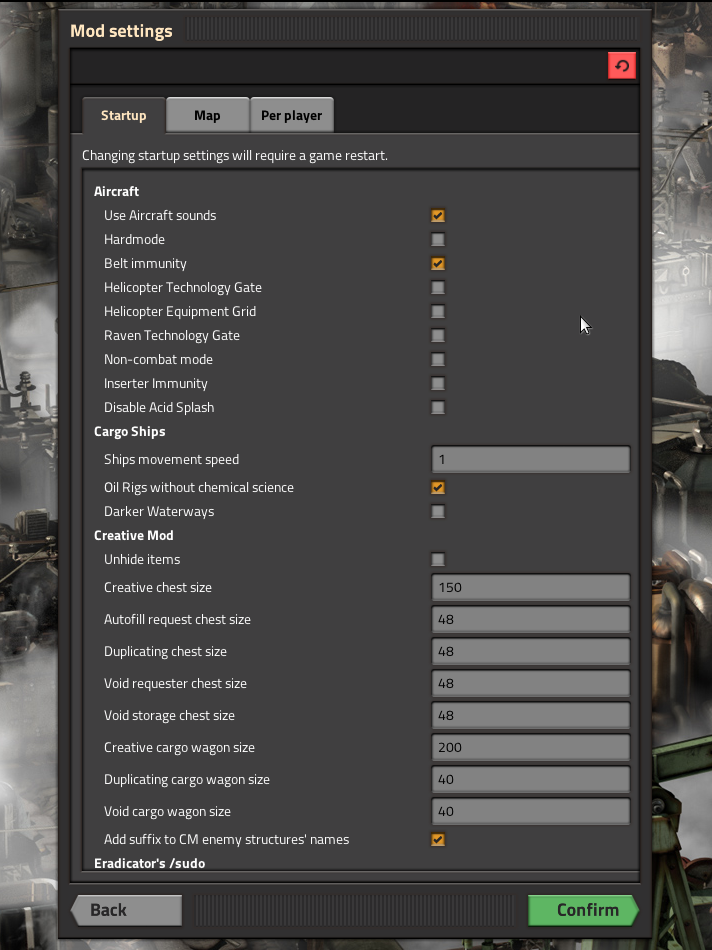Click Void storage chest size input
Viewport: 712px width, 950px height.
(x=530, y=716)
